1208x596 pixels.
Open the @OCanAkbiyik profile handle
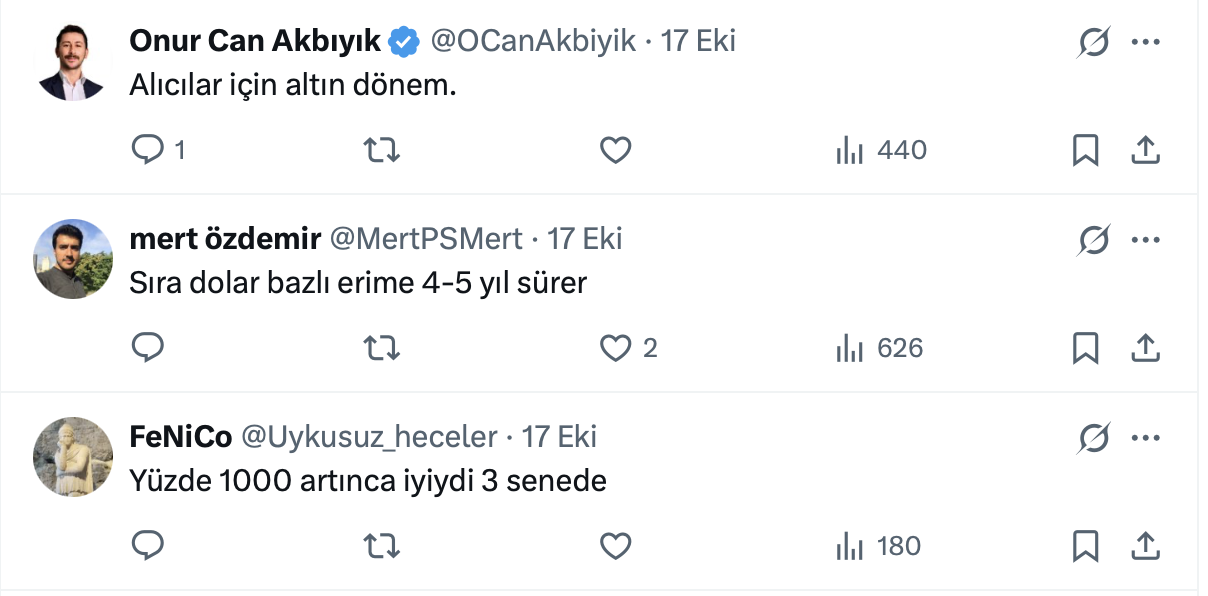point(533,41)
